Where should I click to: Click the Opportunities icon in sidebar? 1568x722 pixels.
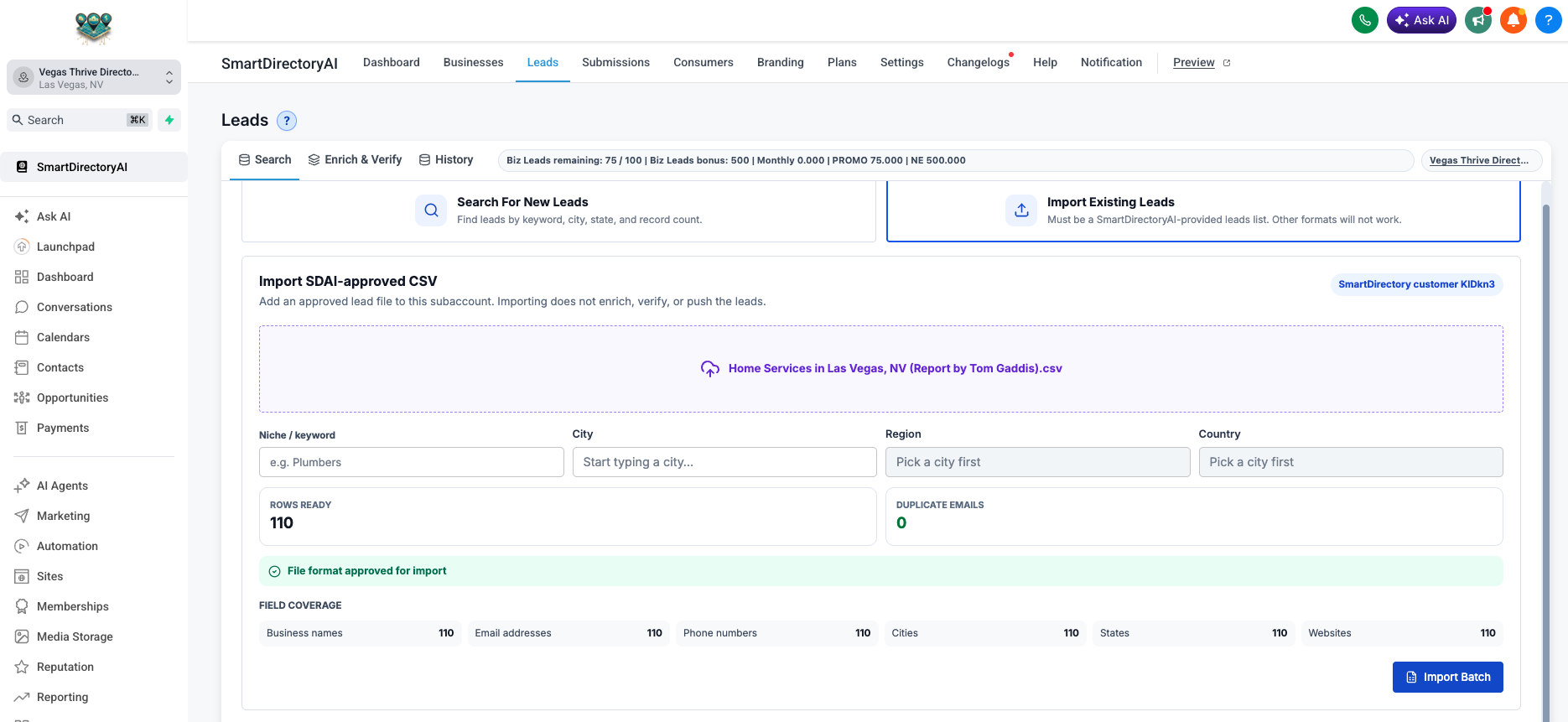(x=22, y=397)
